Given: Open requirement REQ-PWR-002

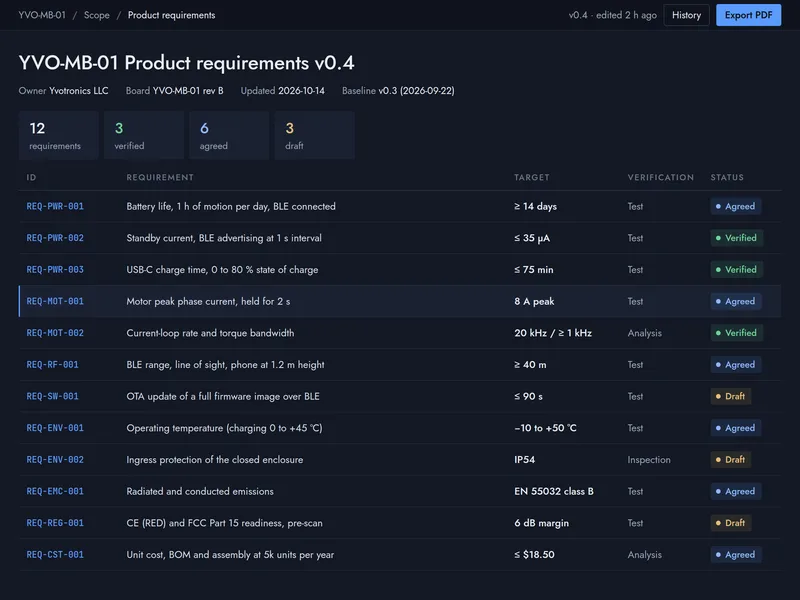Looking at the screenshot, I should (x=55, y=238).
